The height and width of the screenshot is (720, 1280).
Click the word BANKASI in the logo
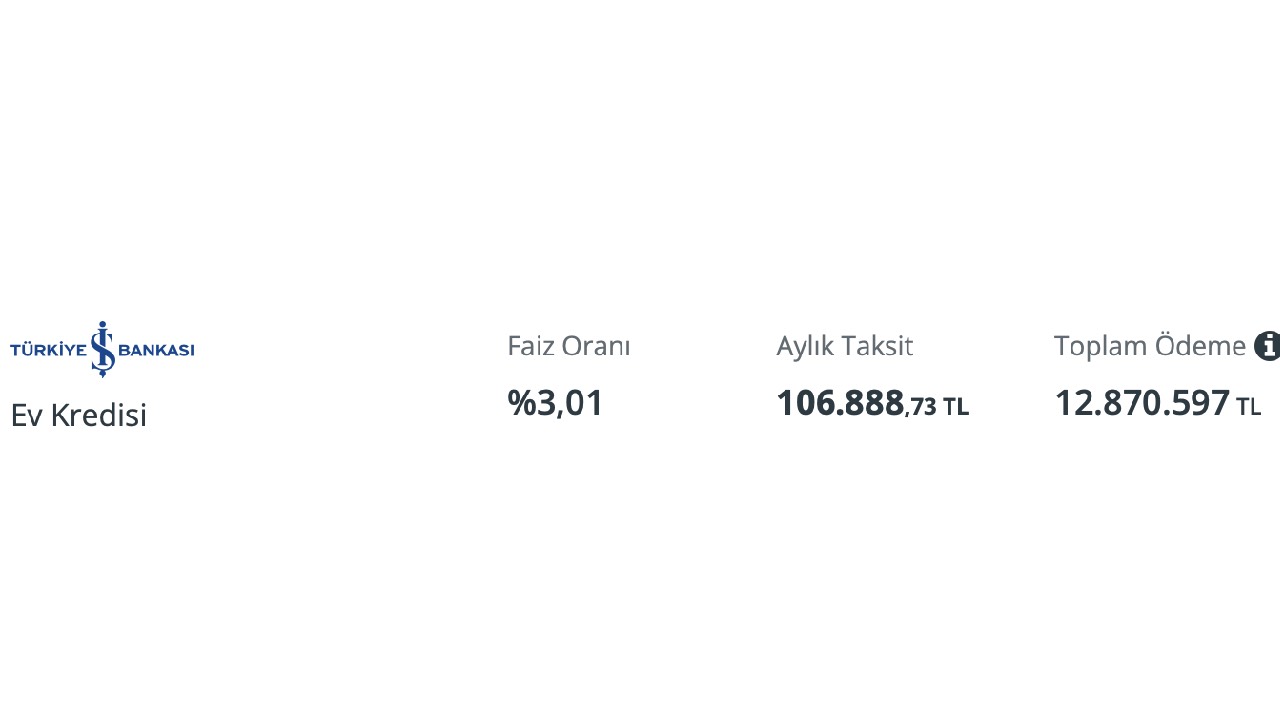[156, 350]
